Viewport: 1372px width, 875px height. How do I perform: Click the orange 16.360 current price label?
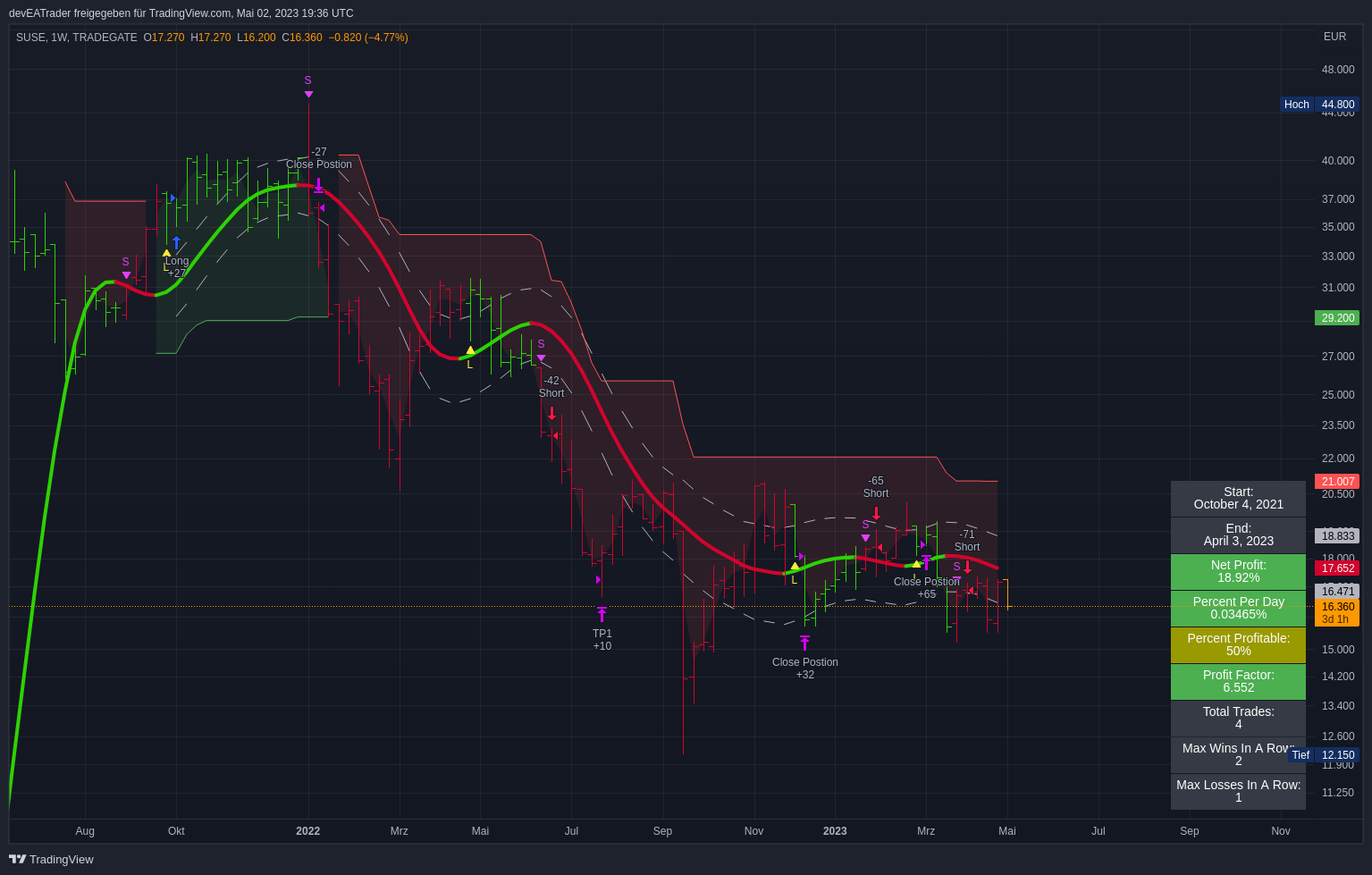click(x=1337, y=607)
